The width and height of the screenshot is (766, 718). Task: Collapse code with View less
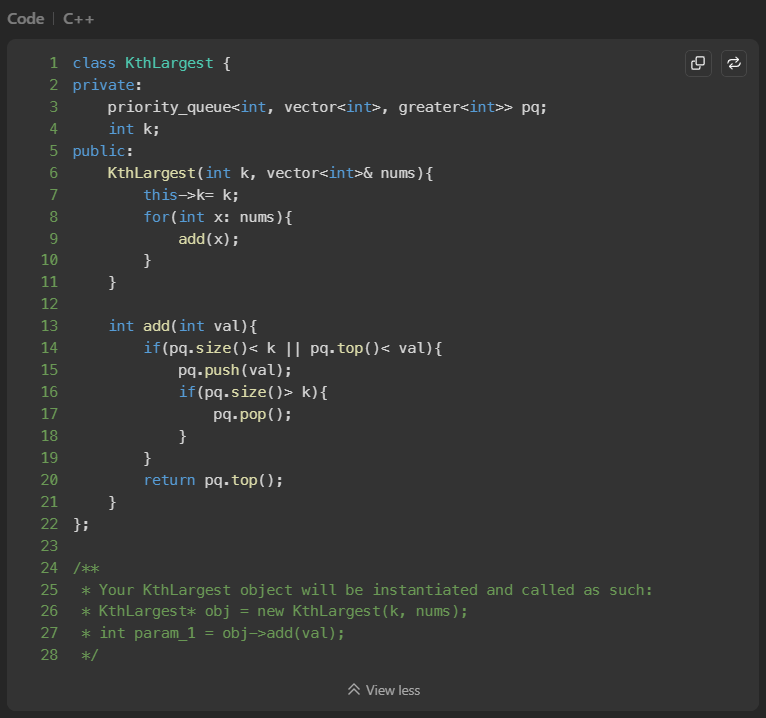(384, 690)
